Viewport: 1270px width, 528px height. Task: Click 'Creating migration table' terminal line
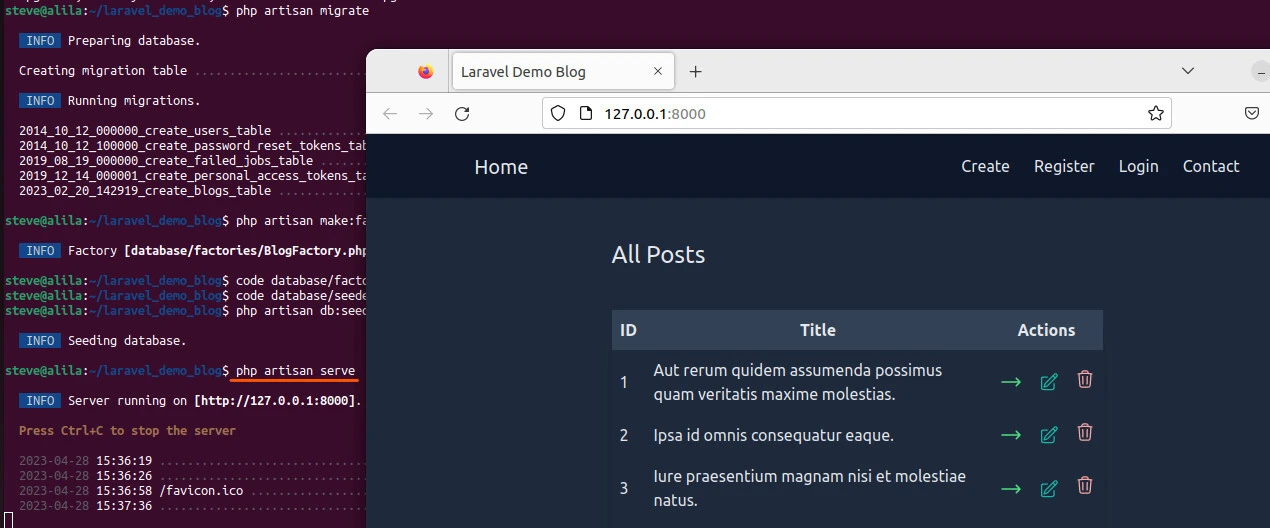(103, 71)
